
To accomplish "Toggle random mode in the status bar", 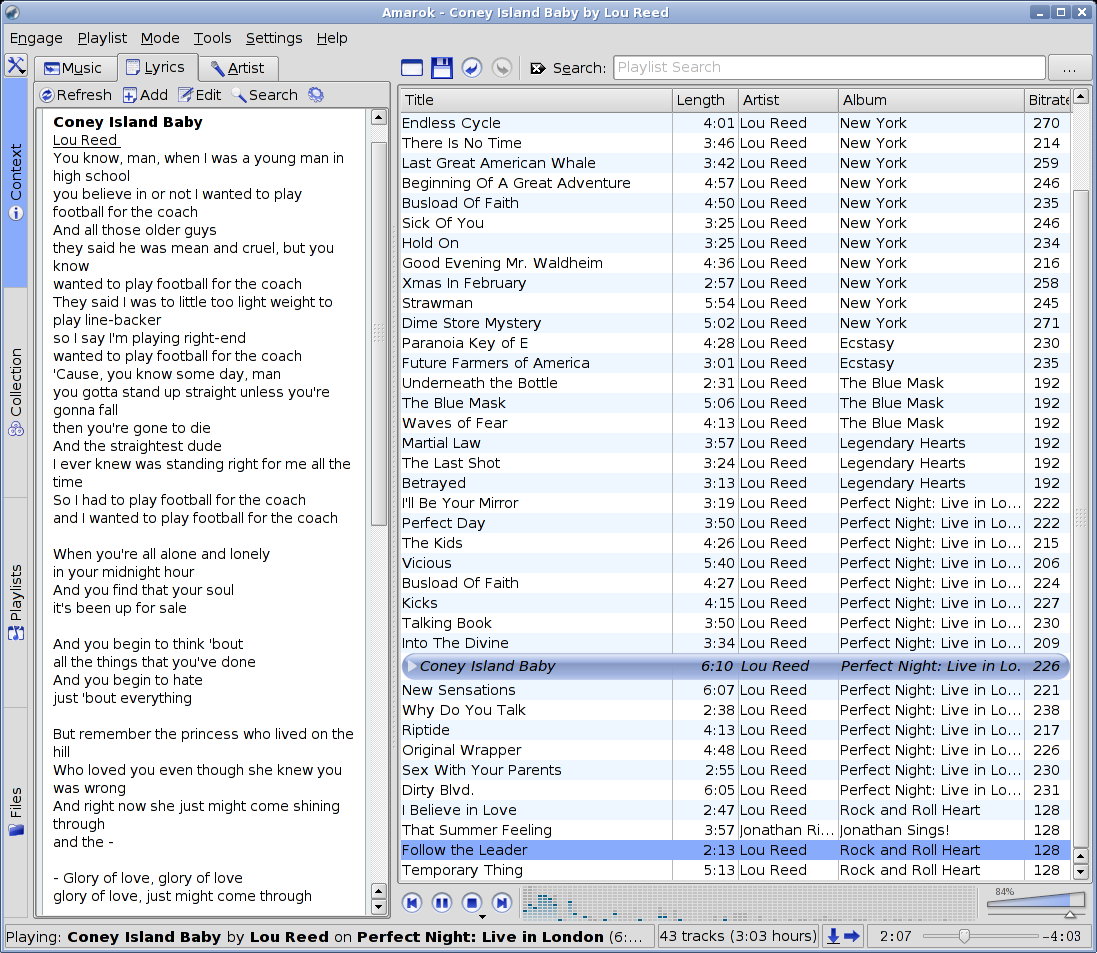I will tap(833, 936).
